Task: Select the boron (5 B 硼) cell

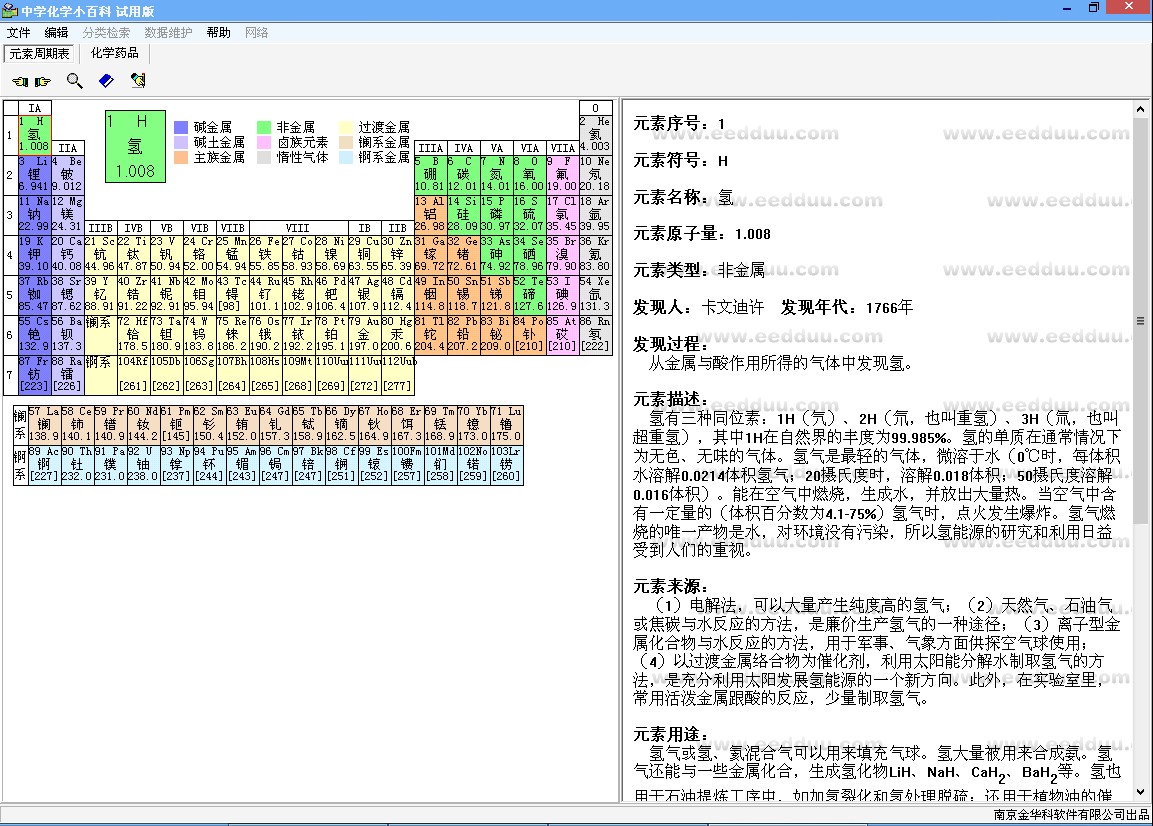Action: click(430, 174)
